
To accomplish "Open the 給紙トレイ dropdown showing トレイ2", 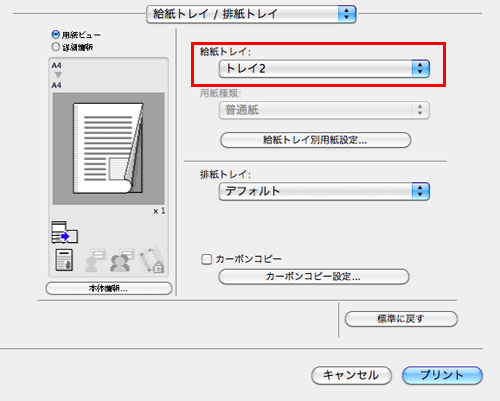I will pos(324,69).
